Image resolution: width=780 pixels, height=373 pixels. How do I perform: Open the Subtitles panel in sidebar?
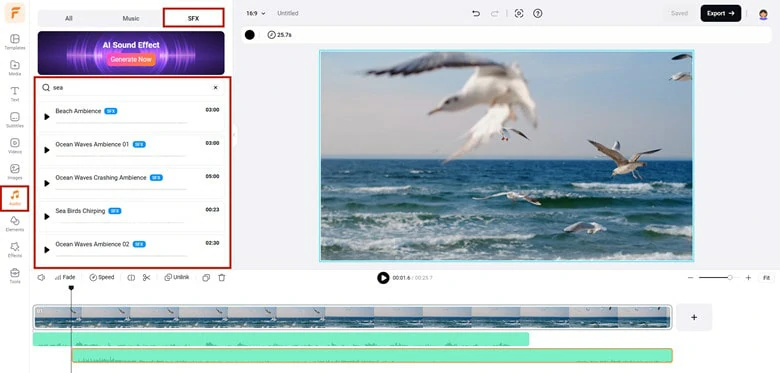point(15,119)
